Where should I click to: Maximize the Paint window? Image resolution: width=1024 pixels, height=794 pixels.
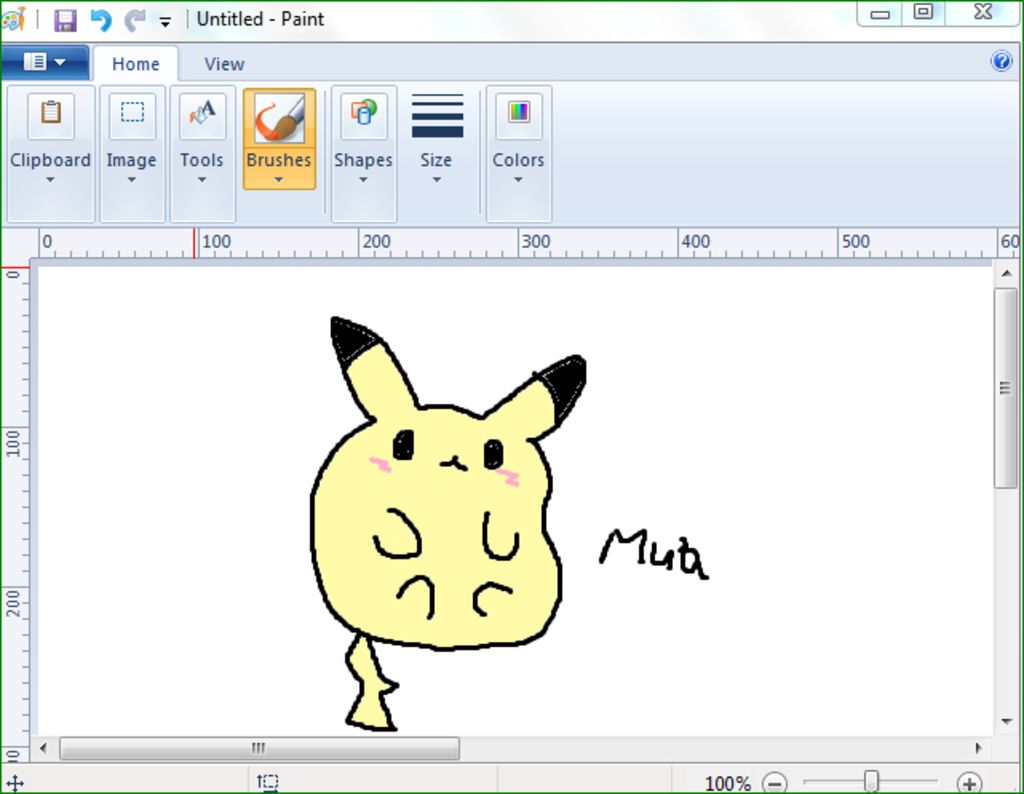click(923, 12)
